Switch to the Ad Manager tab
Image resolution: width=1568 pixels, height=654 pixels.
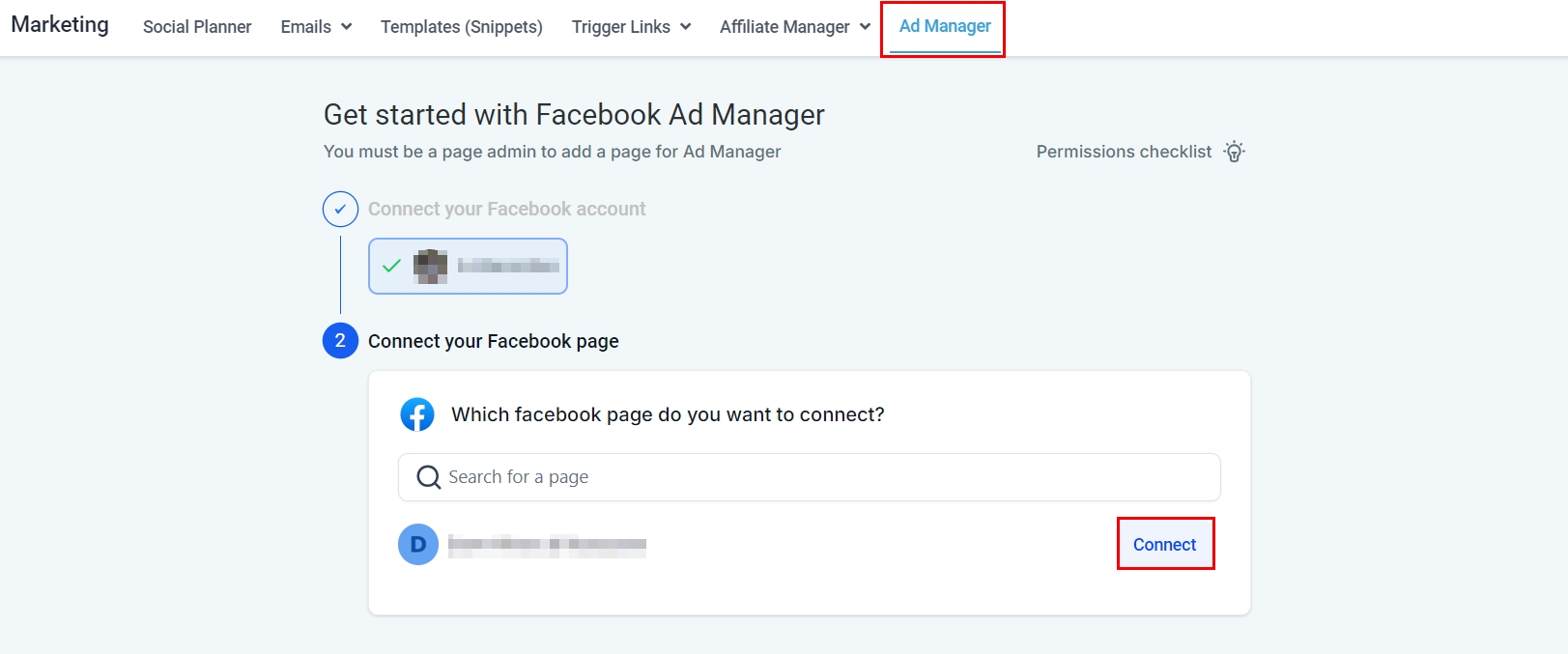pyautogui.click(x=945, y=26)
